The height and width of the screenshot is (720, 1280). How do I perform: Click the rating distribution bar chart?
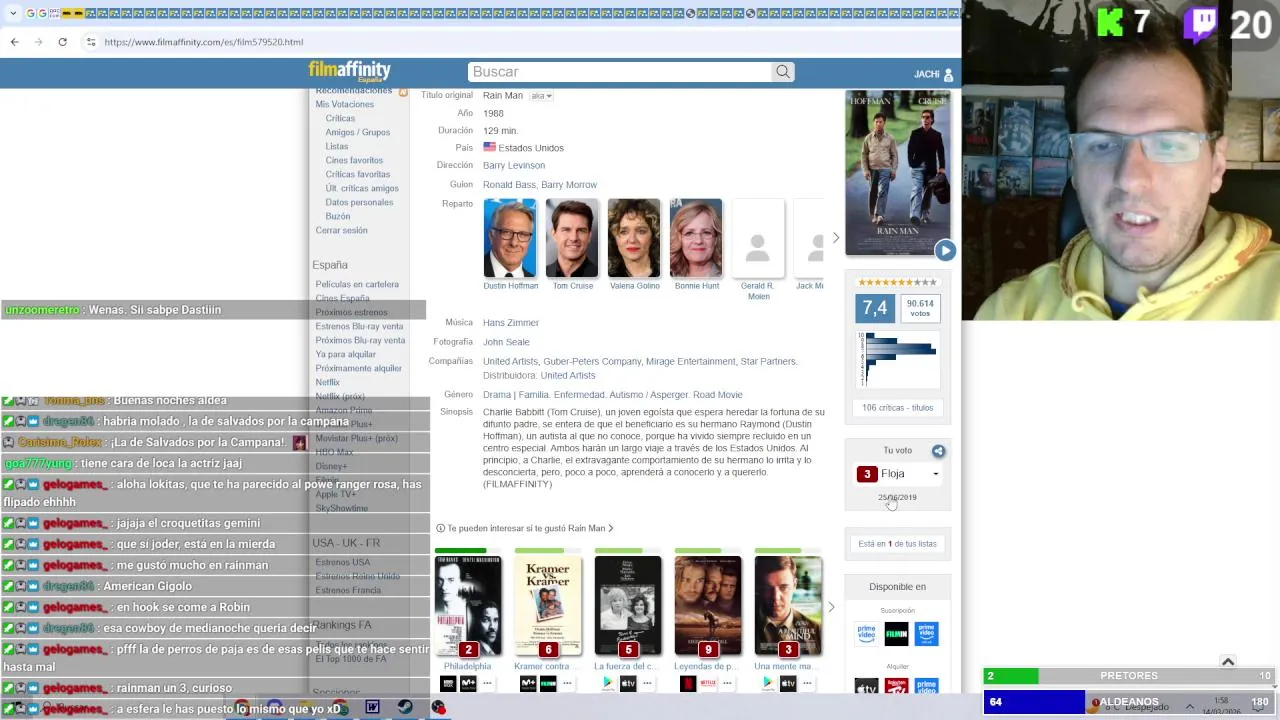(898, 358)
